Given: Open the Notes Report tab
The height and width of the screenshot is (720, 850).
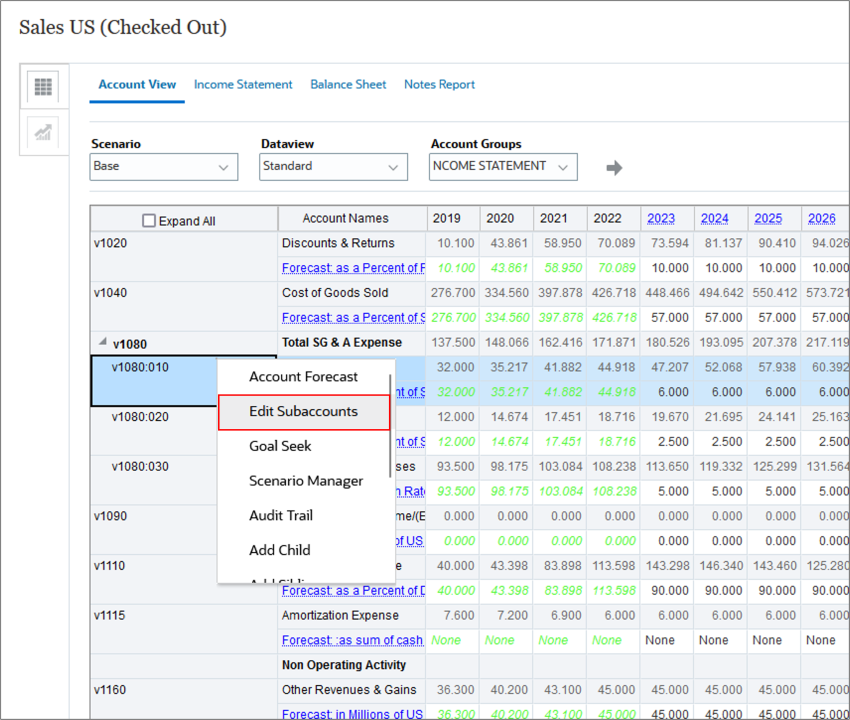Looking at the screenshot, I should tap(439, 84).
